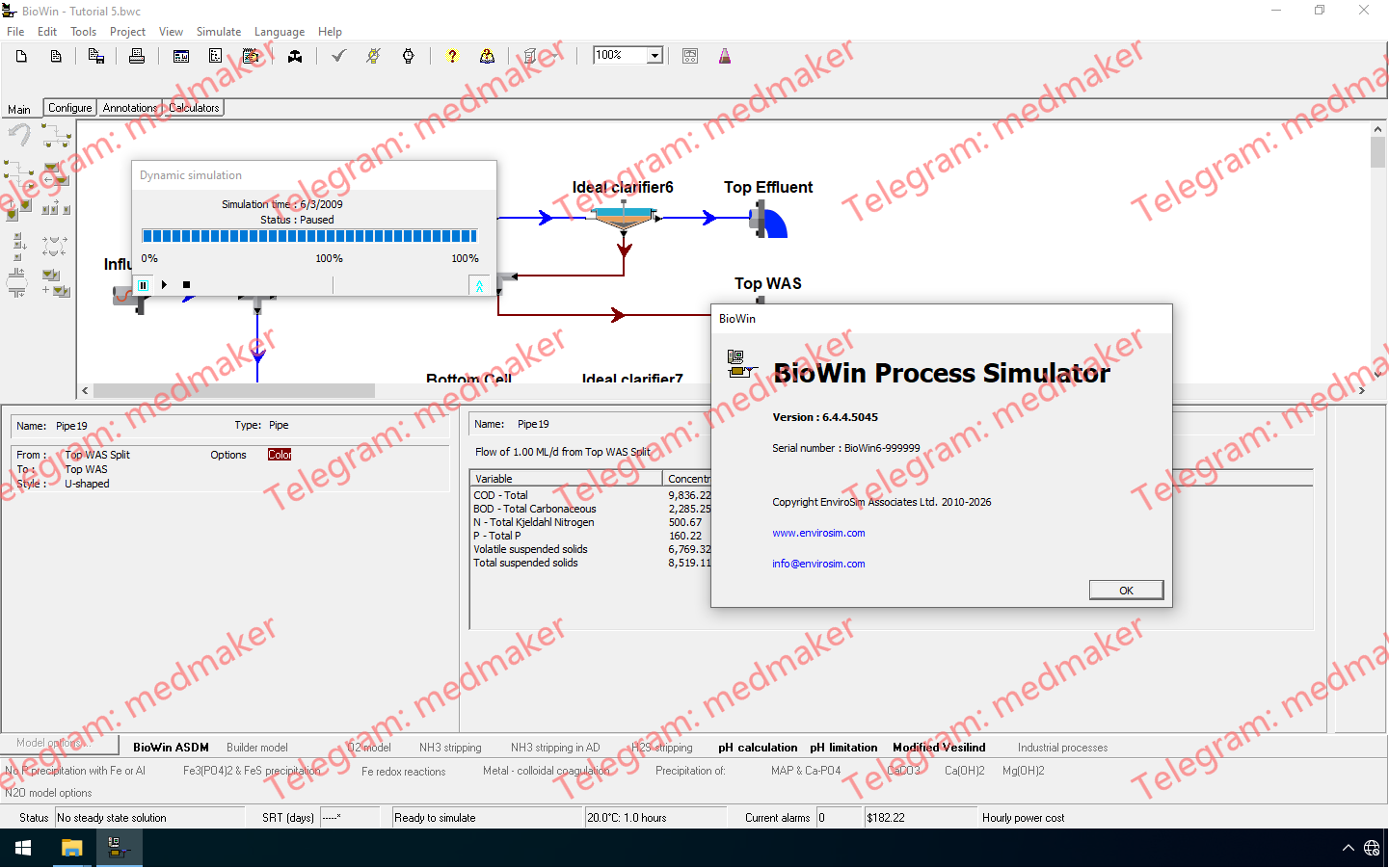Click the BioWin taskbar icon
The image size is (1389, 868).
[x=119, y=849]
